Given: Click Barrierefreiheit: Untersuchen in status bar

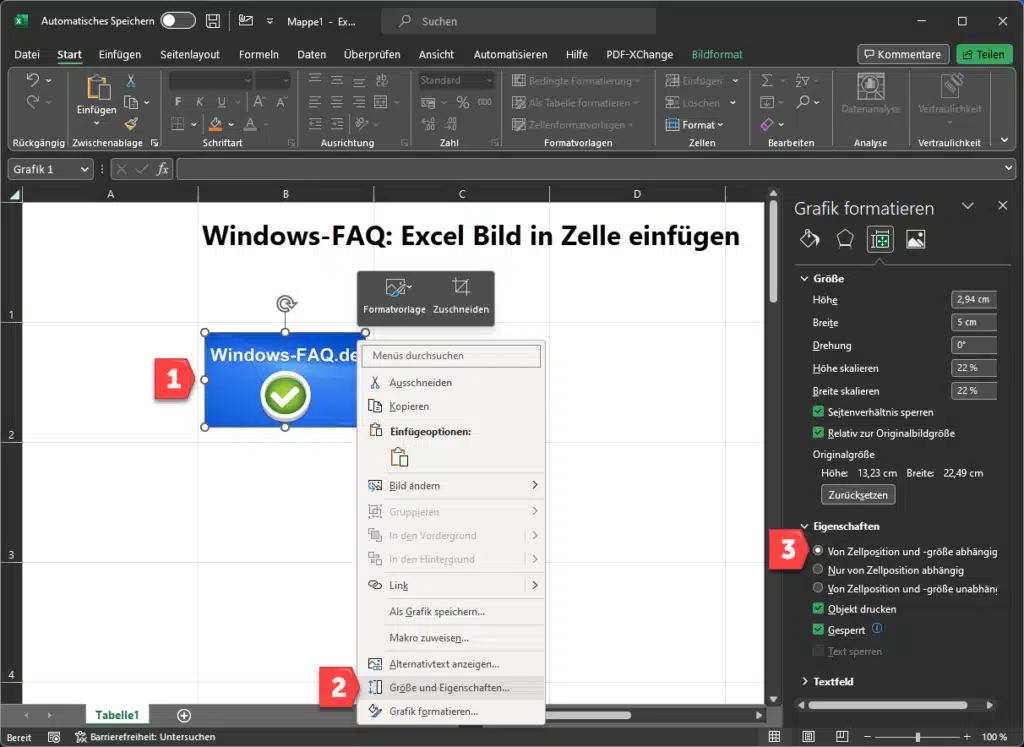Looking at the screenshot, I should click(145, 737).
